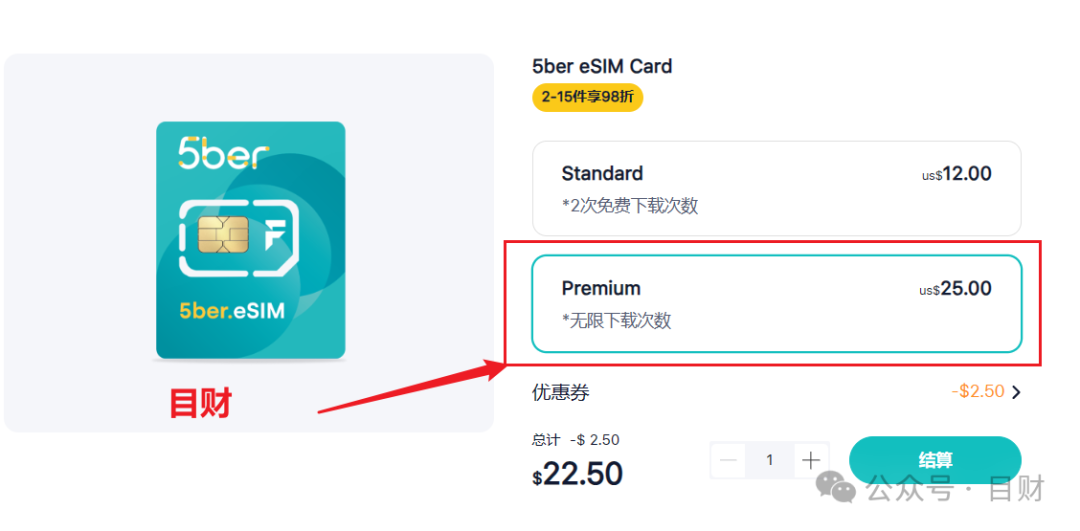Click the F1 mark on SIM graphic

[x=276, y=237]
